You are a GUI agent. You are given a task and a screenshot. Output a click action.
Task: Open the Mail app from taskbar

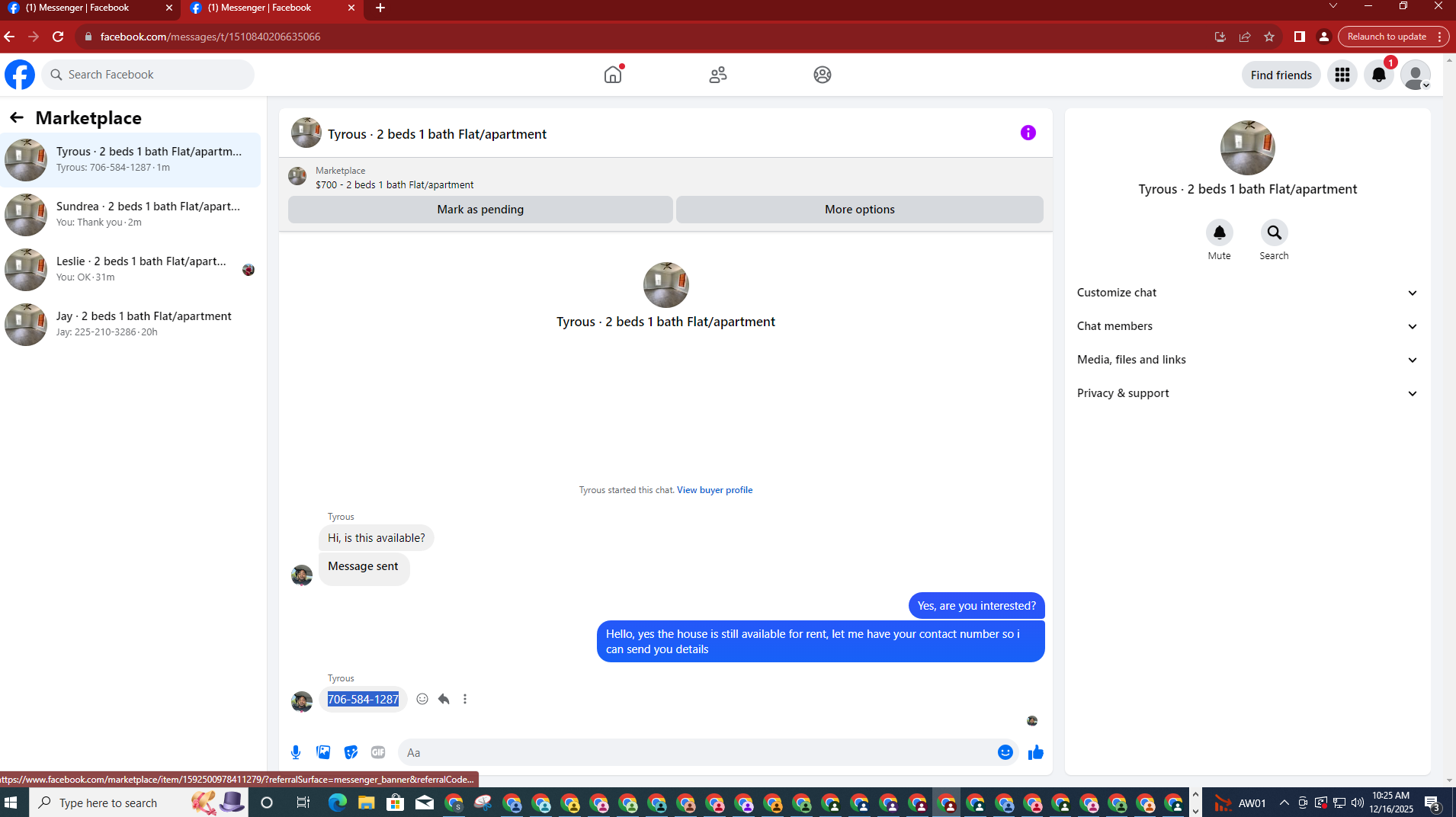(x=425, y=803)
